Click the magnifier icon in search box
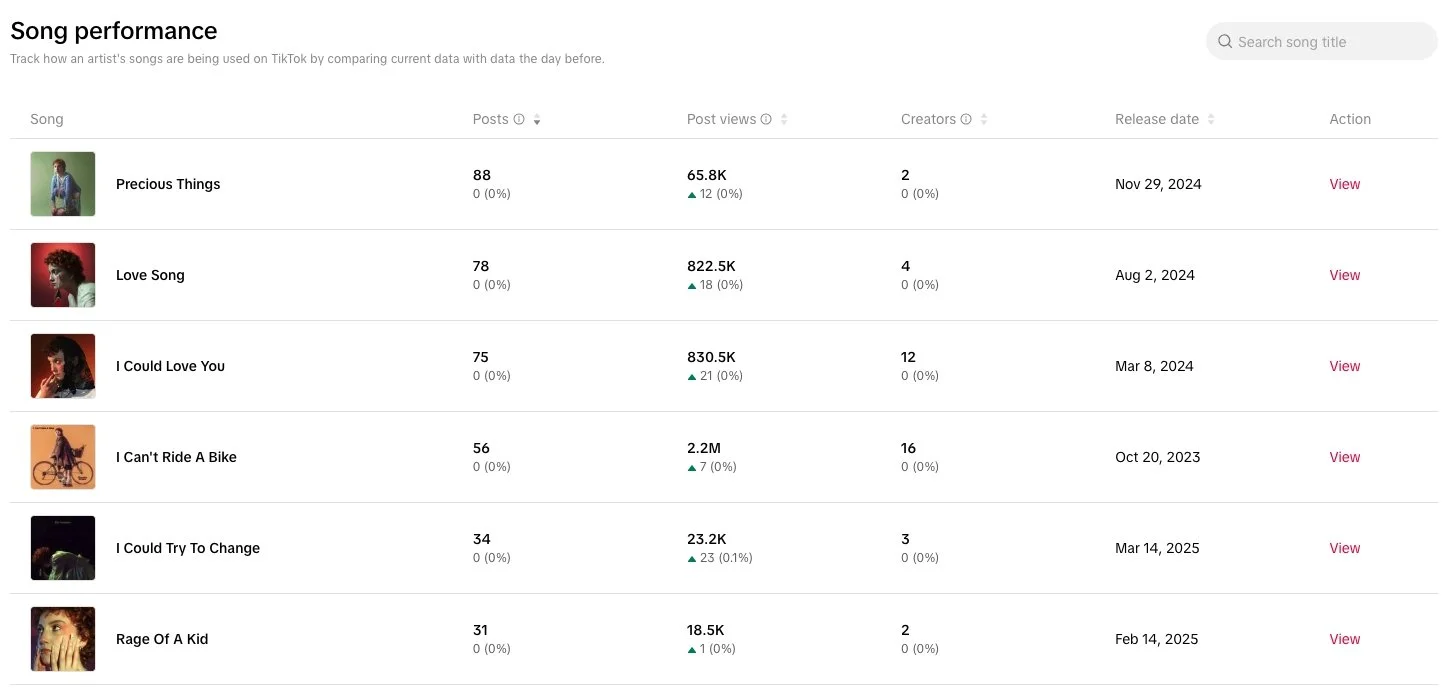Image resolution: width=1451 pixels, height=694 pixels. (1224, 42)
